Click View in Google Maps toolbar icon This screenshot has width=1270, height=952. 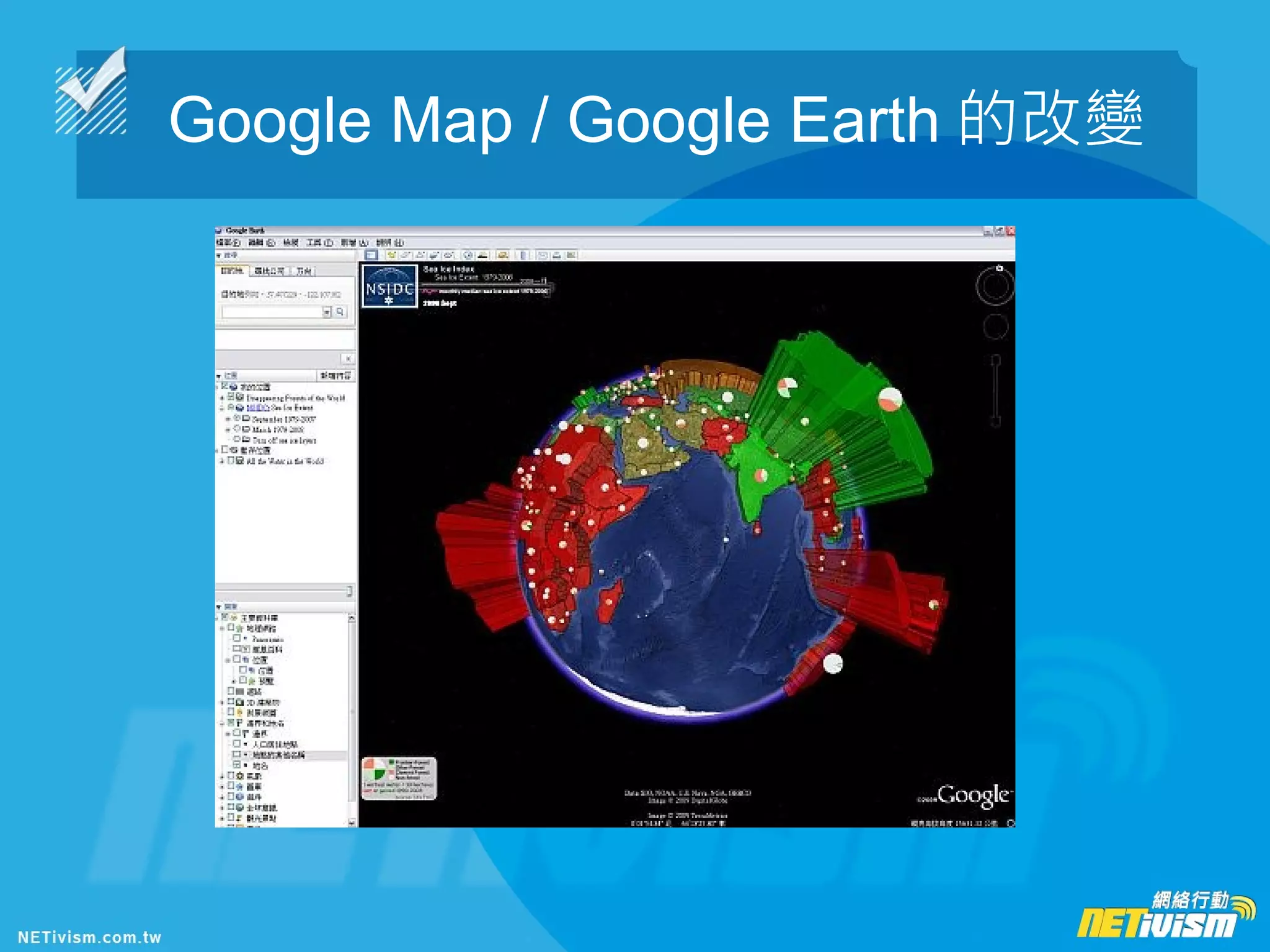pos(571,255)
